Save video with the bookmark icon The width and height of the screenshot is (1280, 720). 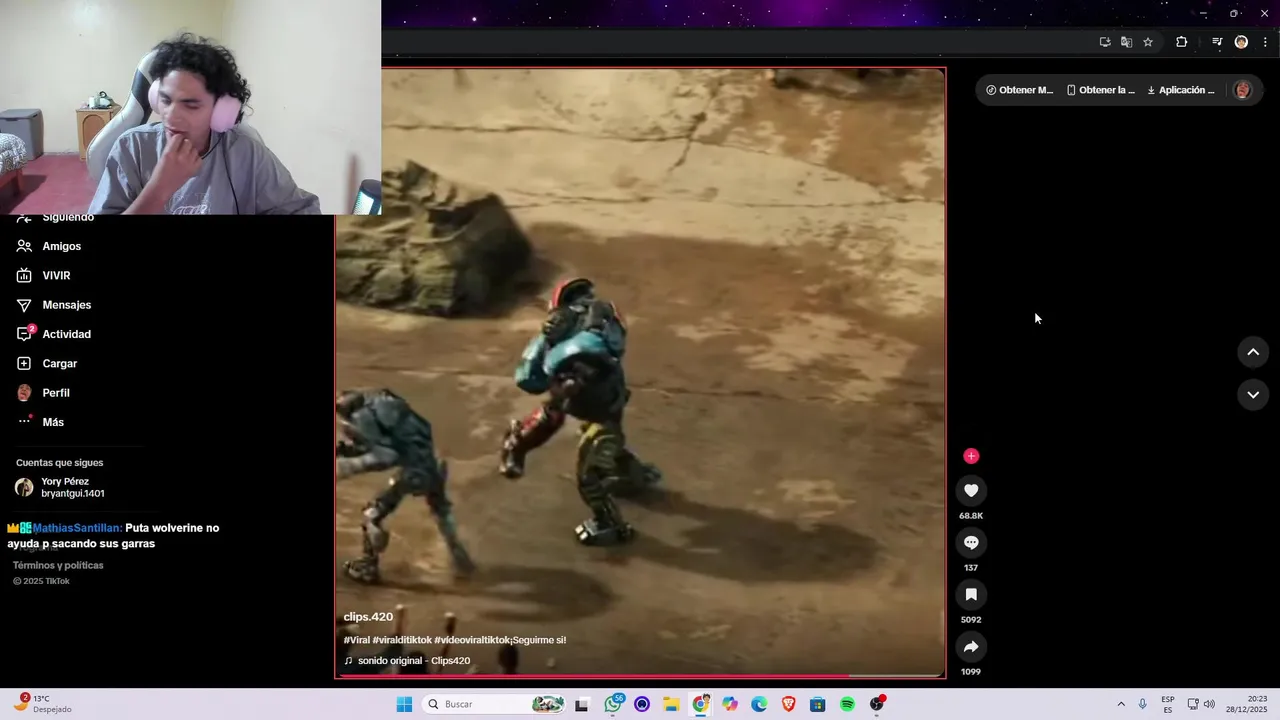click(x=971, y=594)
